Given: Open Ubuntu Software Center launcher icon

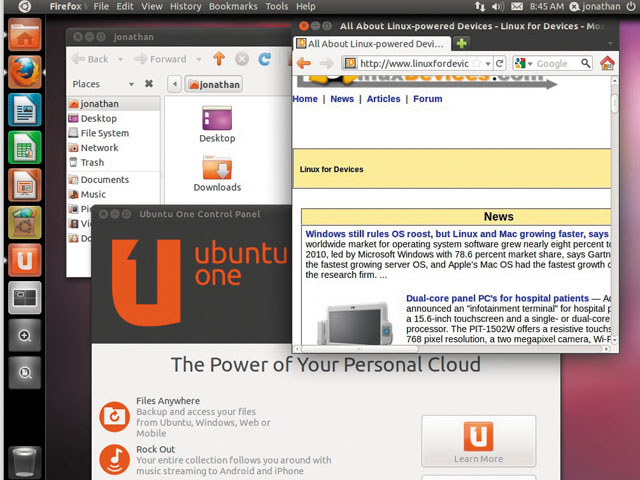Looking at the screenshot, I should (x=24, y=223).
